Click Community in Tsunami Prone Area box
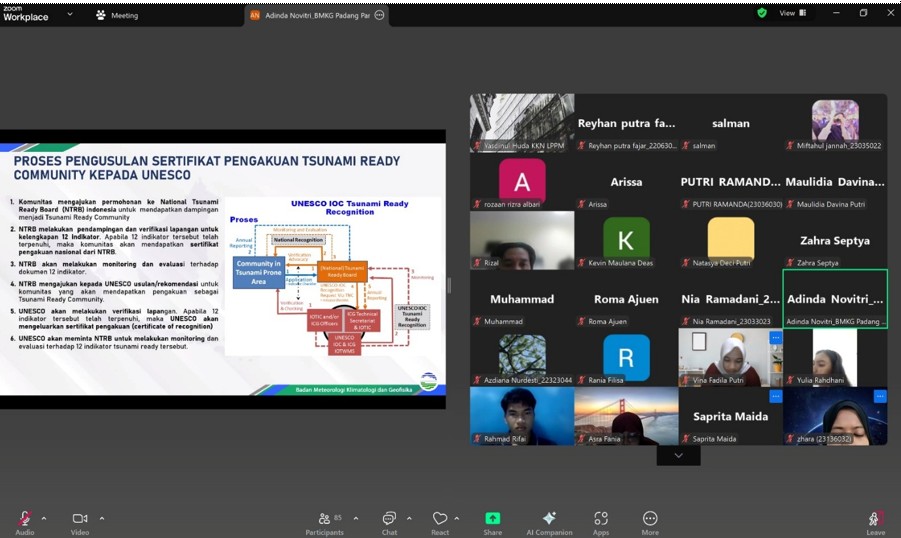The width and height of the screenshot is (901, 538). coord(259,272)
